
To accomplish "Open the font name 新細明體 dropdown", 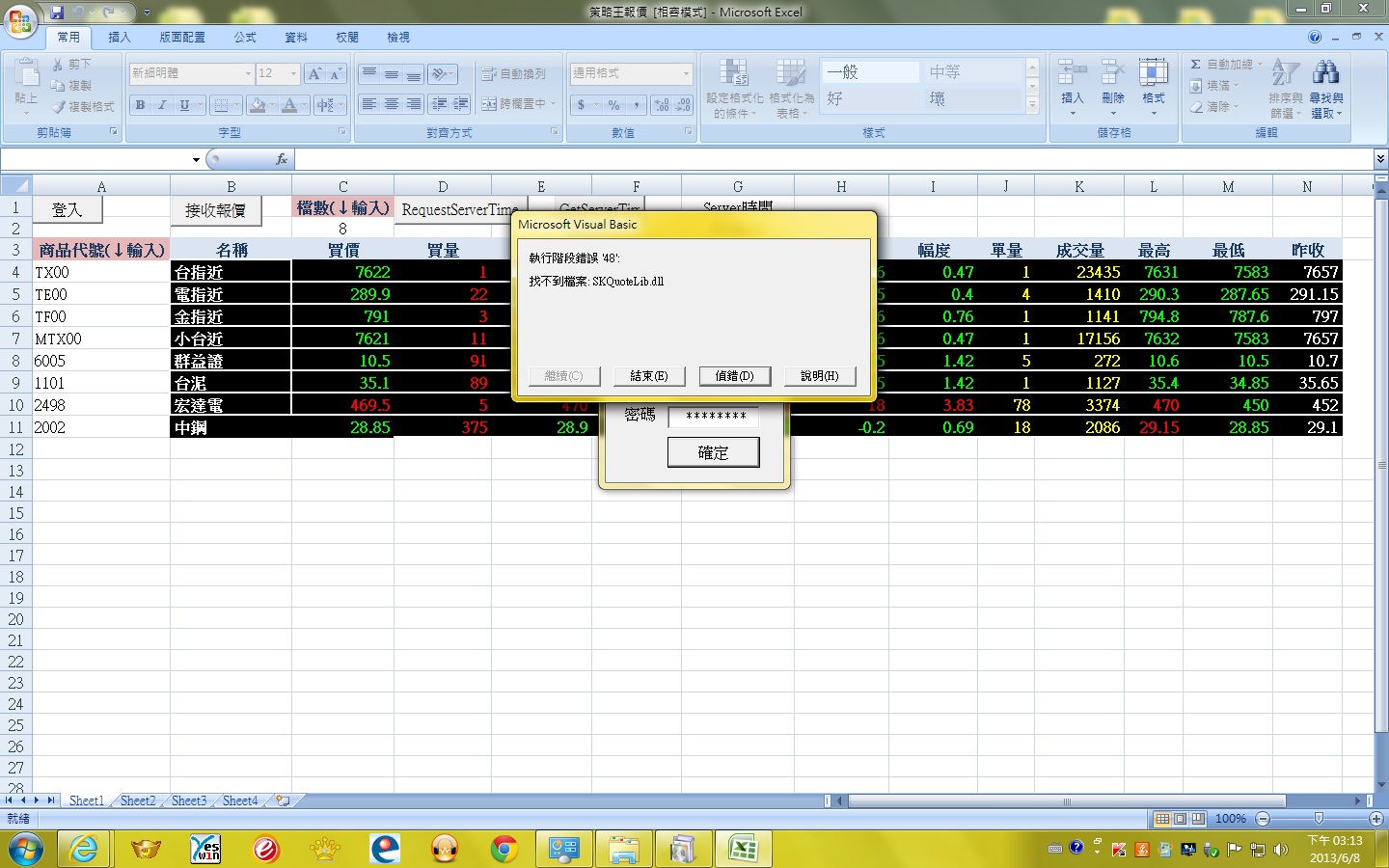I will 248,74.
